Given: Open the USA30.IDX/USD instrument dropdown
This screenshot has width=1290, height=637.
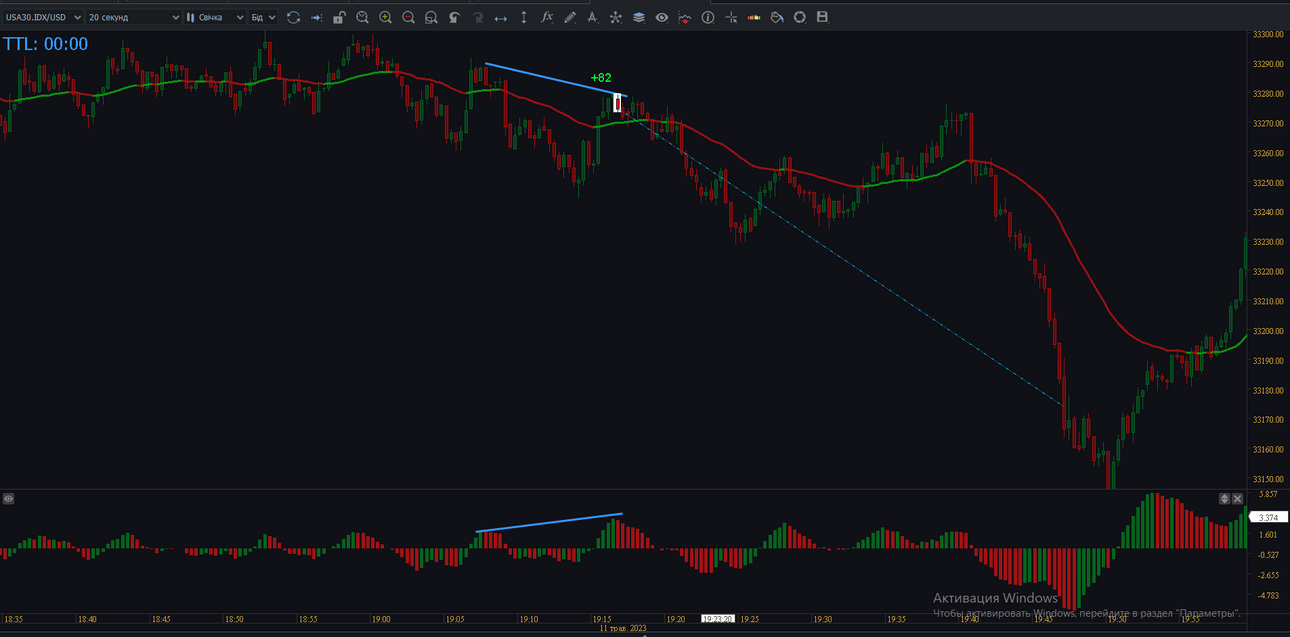Looking at the screenshot, I should [41, 17].
